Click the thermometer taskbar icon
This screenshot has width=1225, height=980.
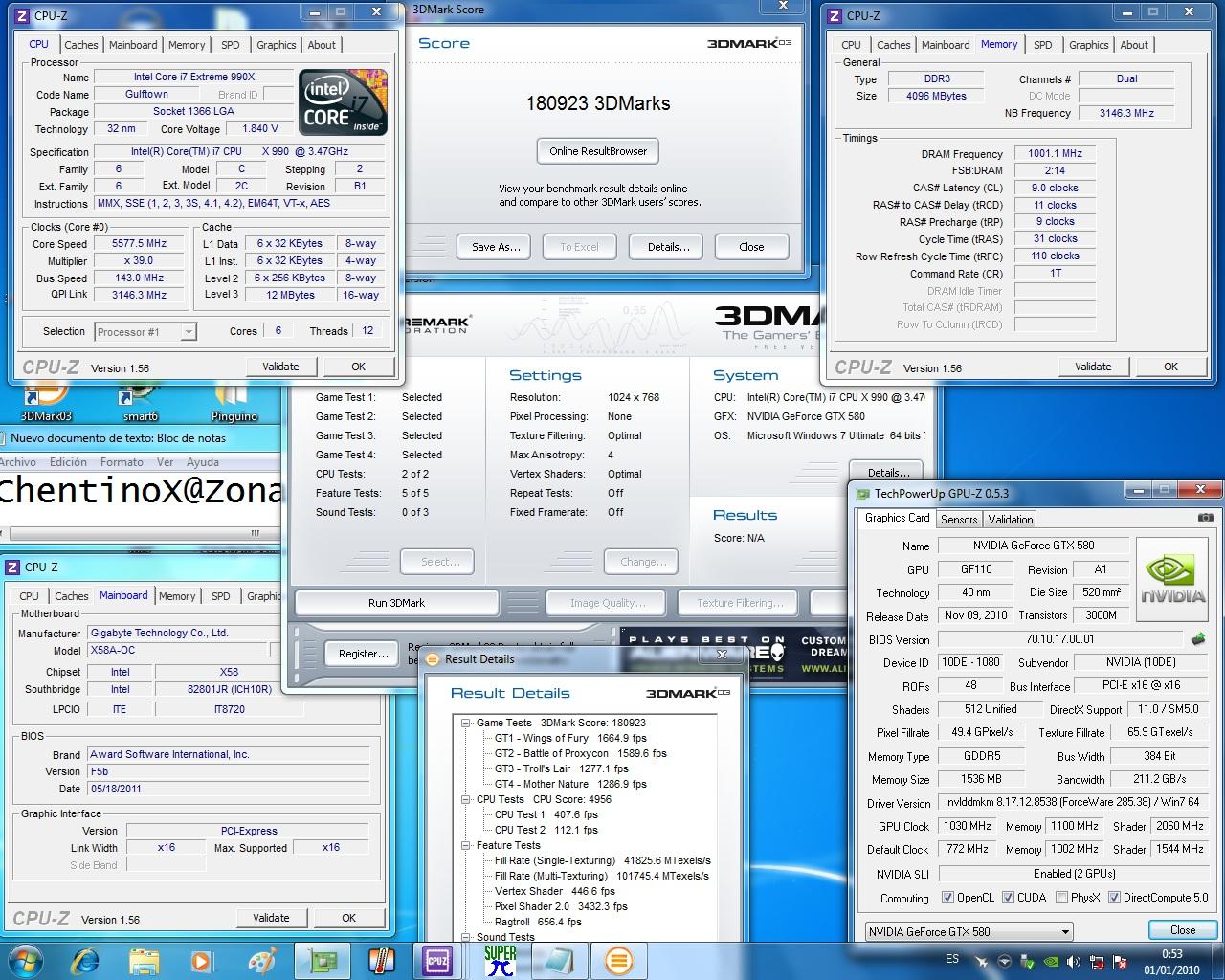point(380,960)
